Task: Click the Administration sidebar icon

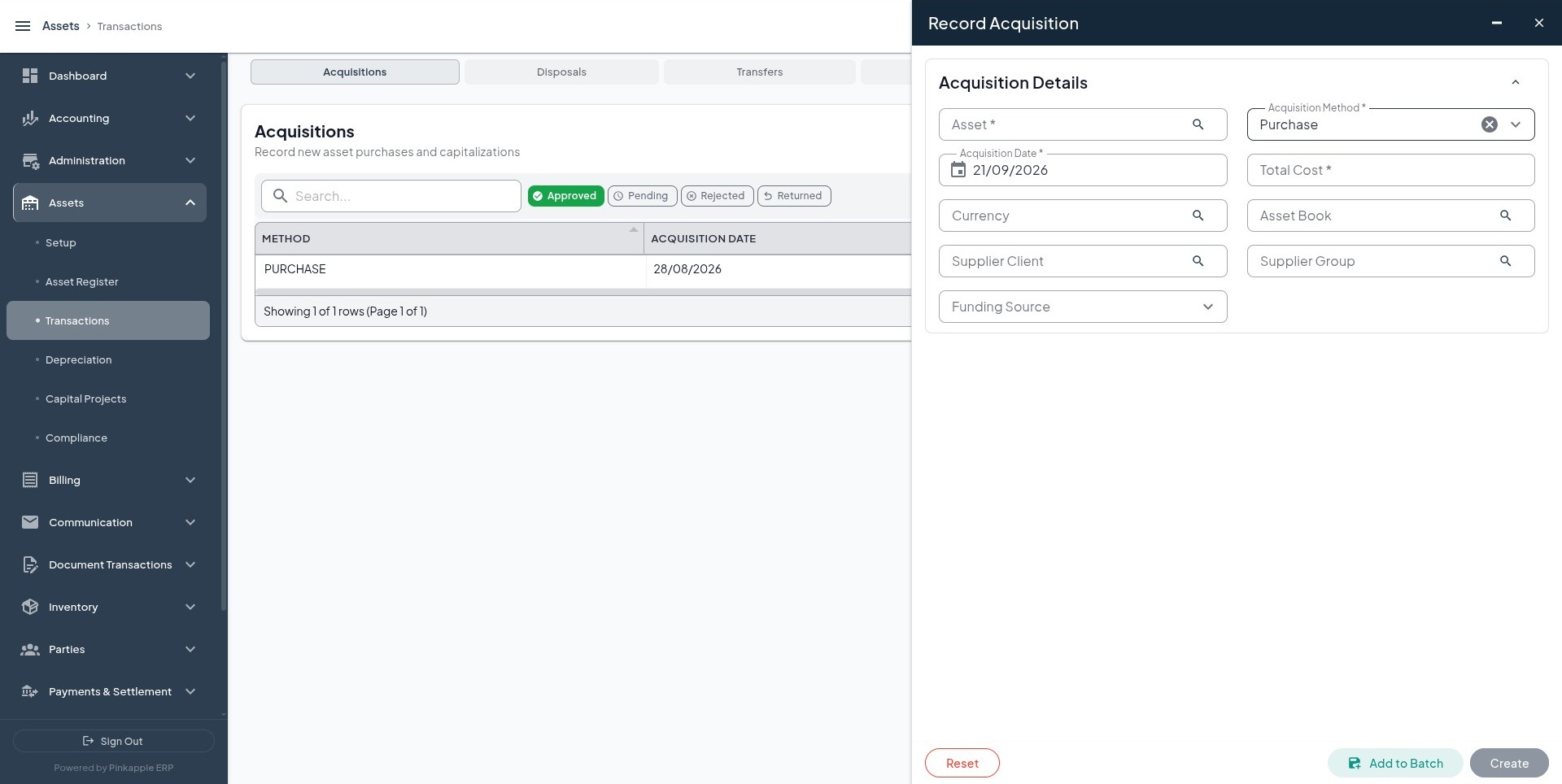Action: tap(30, 160)
